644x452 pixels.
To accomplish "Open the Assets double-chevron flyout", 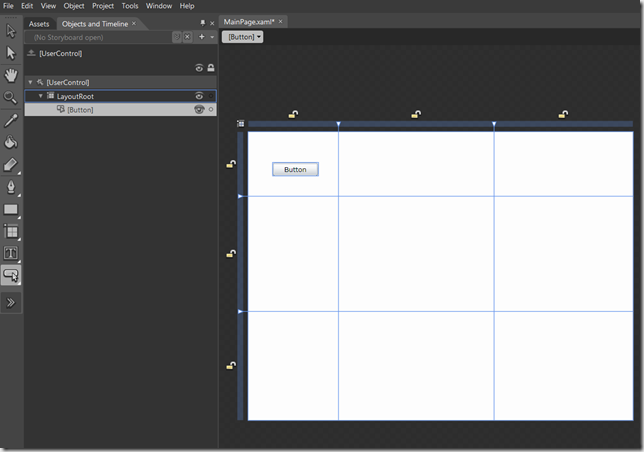I will point(11,303).
